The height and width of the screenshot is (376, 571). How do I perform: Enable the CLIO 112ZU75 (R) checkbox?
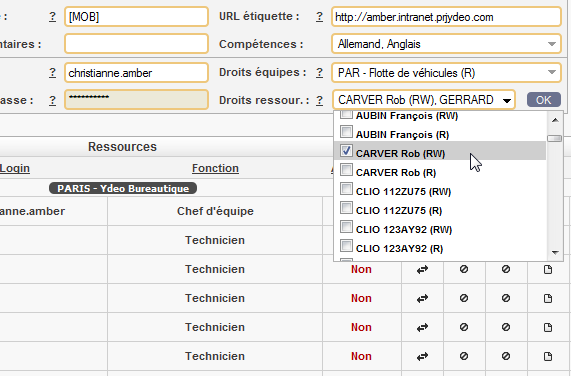click(346, 207)
